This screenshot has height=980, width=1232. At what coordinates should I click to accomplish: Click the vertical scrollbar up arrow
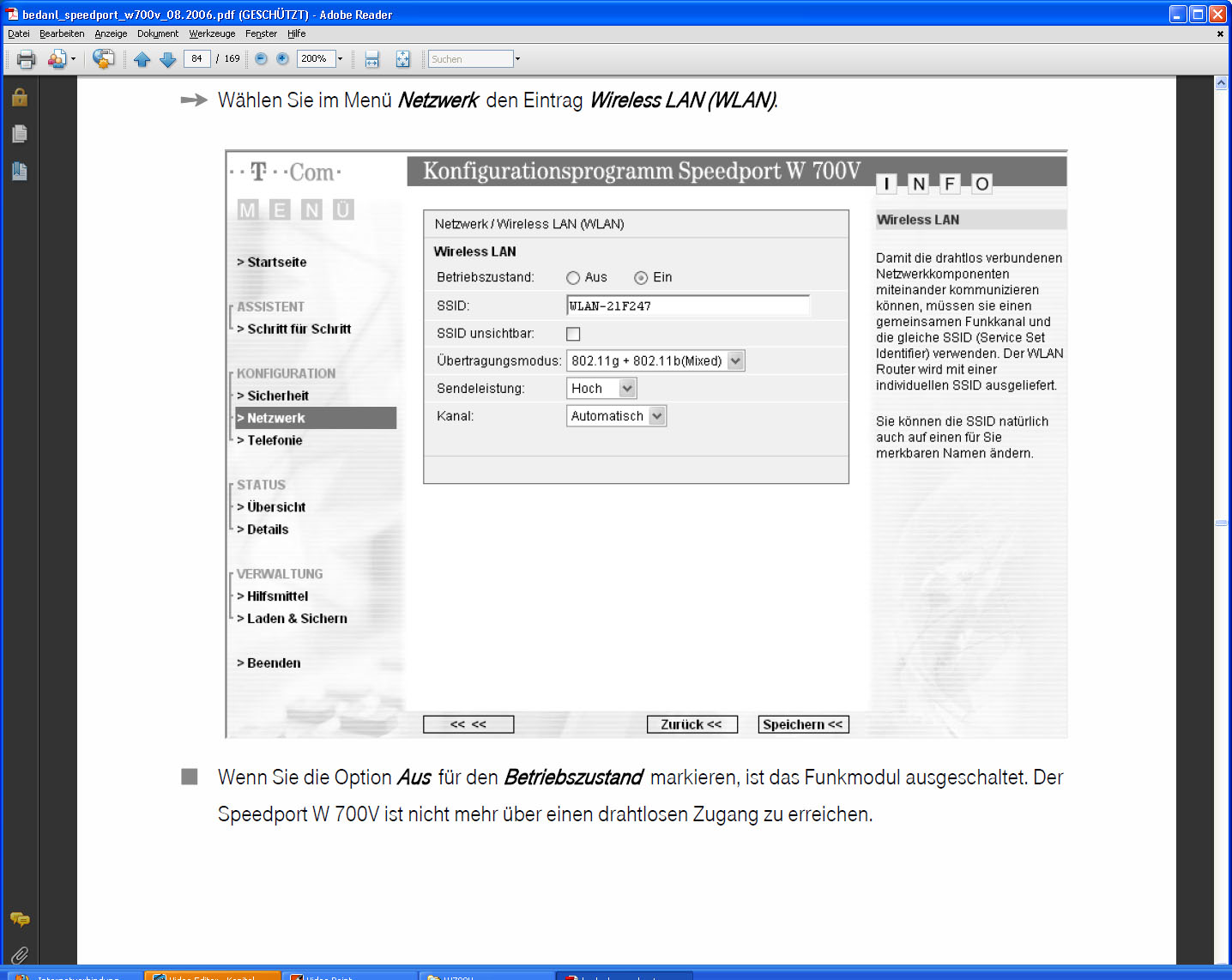(x=1222, y=83)
